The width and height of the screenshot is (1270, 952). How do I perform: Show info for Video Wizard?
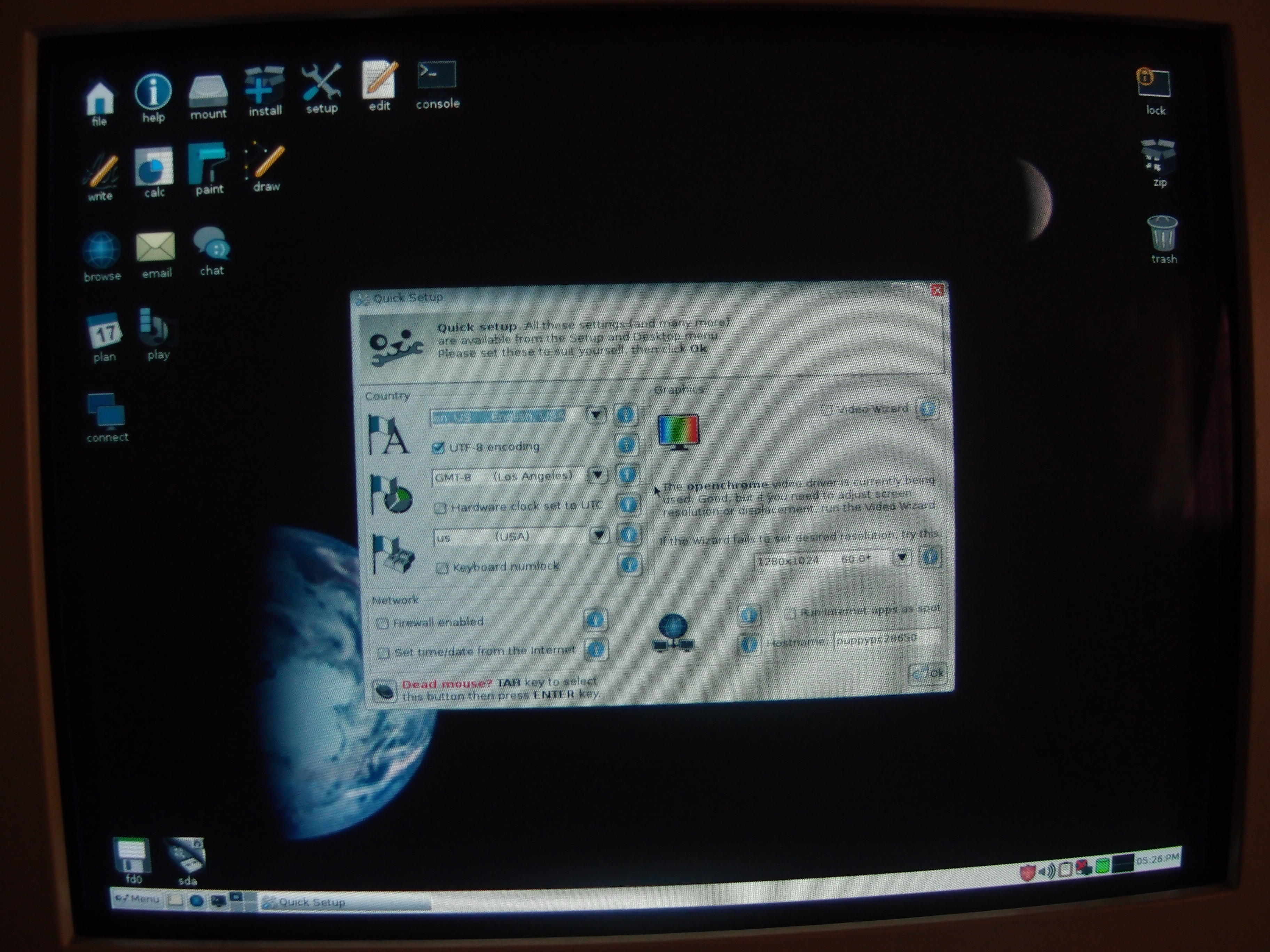point(928,408)
